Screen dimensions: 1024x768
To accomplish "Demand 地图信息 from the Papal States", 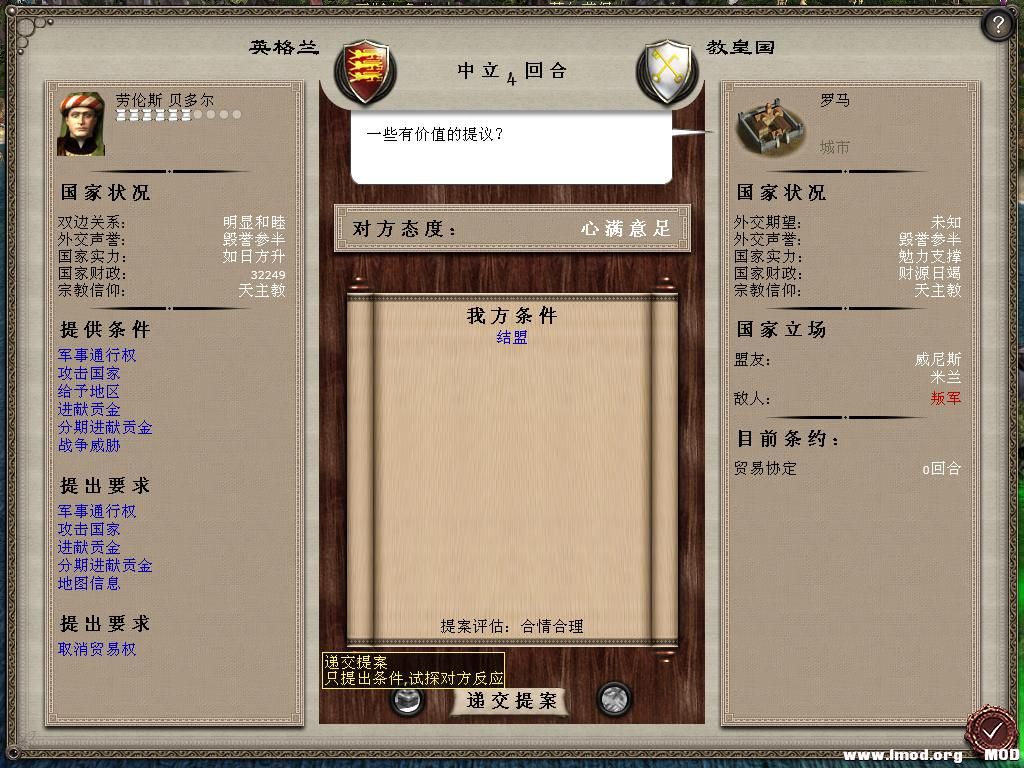I will pos(89,583).
